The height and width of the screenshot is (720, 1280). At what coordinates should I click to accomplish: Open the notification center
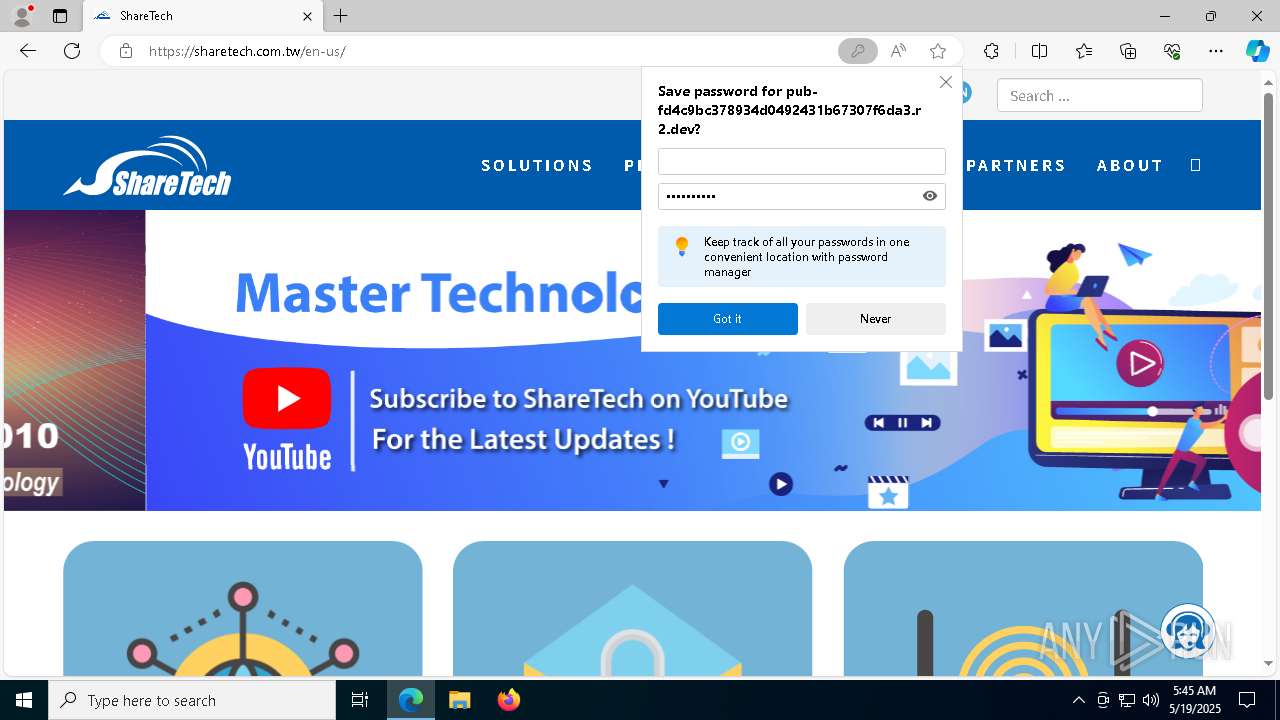(1247, 700)
